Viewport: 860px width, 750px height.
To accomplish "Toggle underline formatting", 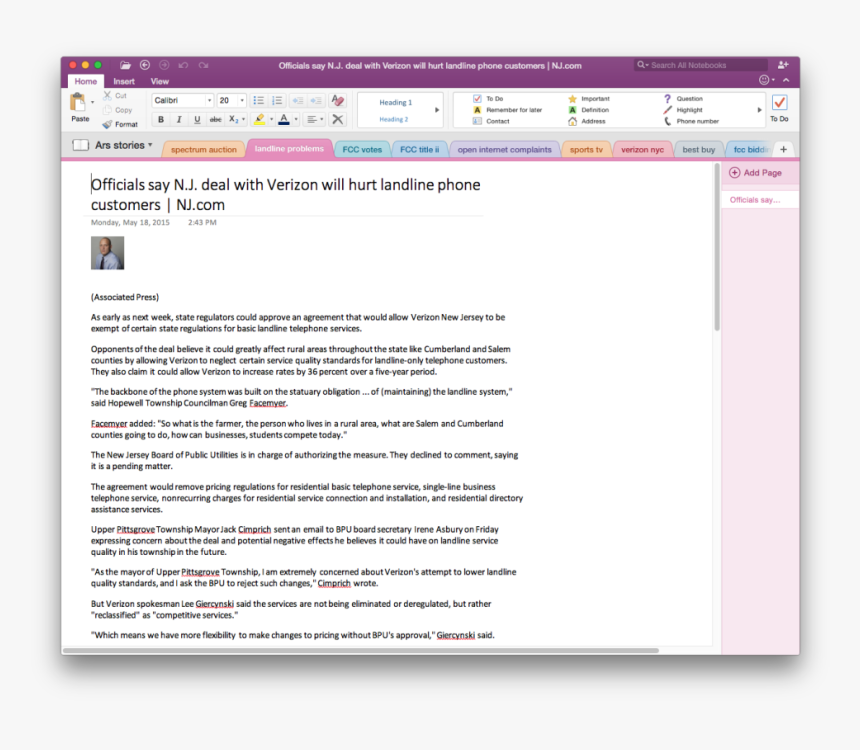I will tap(197, 119).
